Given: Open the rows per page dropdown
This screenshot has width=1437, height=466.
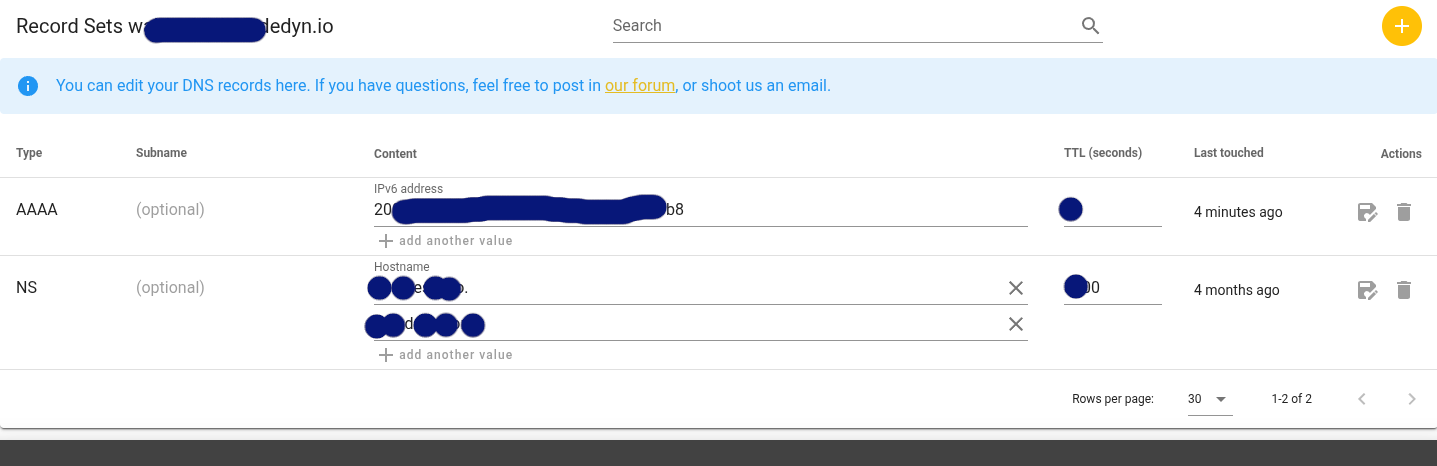Looking at the screenshot, I should tap(1208, 399).
